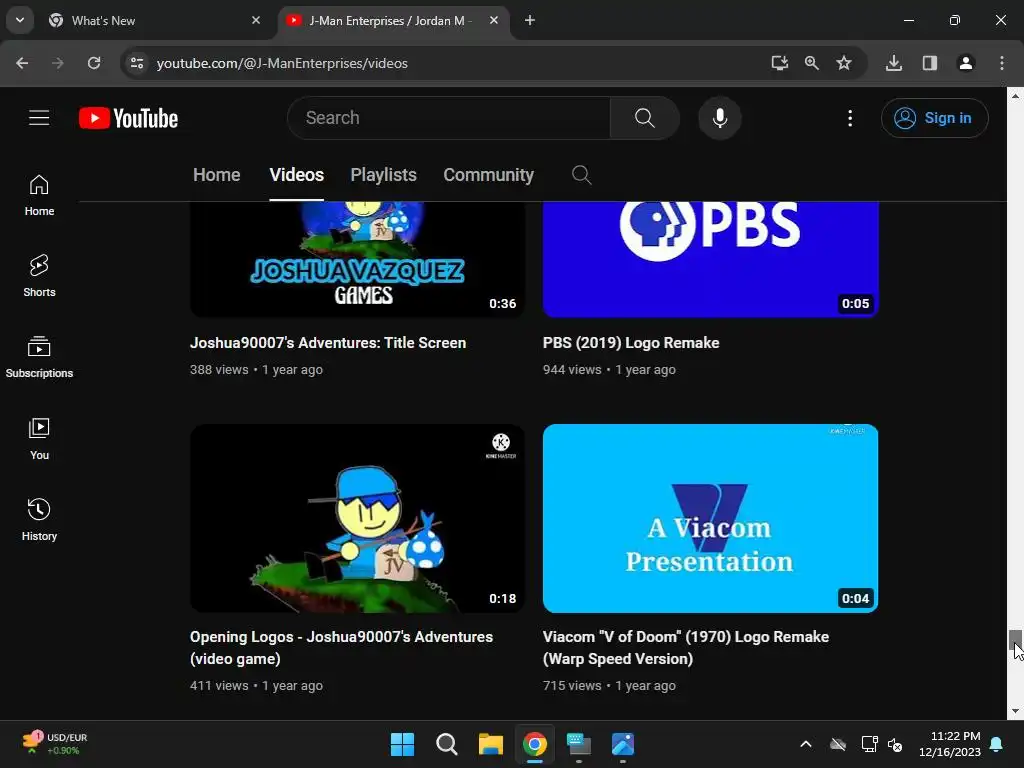Open History in the sidebar
The height and width of the screenshot is (768, 1024).
point(39,520)
